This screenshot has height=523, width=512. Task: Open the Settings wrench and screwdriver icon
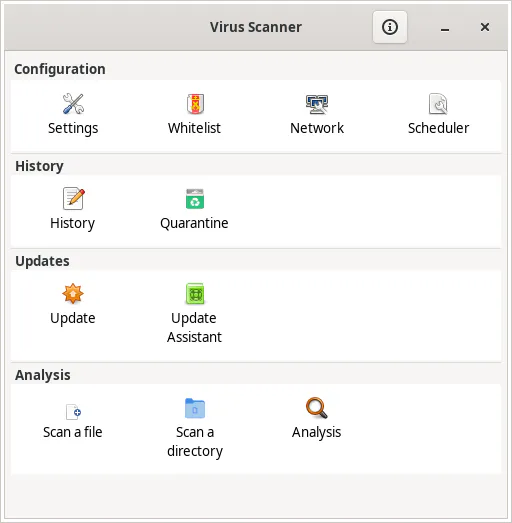point(73,103)
